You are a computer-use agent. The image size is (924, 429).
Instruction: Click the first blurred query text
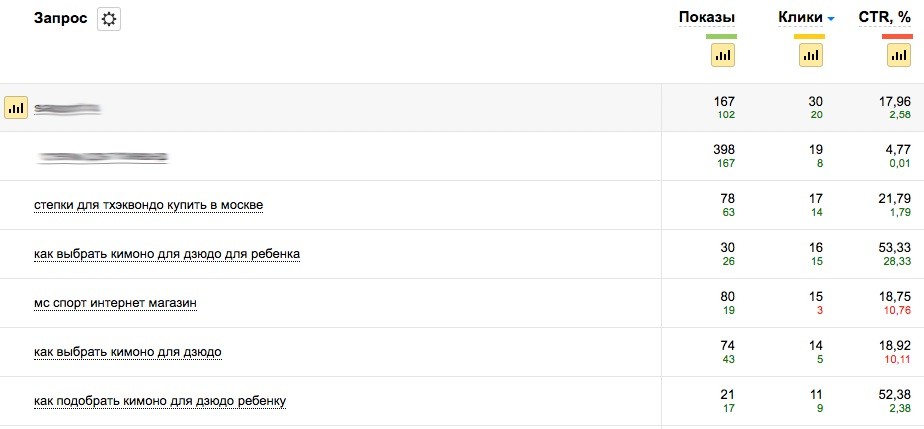pos(68,108)
